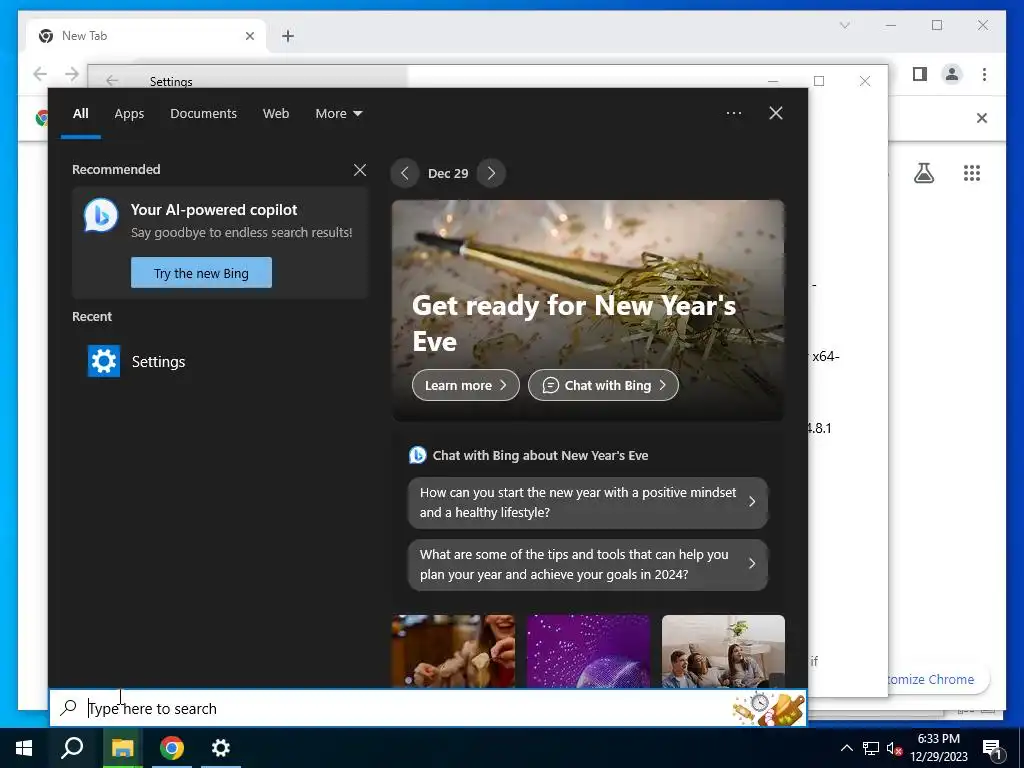Screen dimensions: 1024x768
Task: Close the Windows search panel
Action: 776,113
